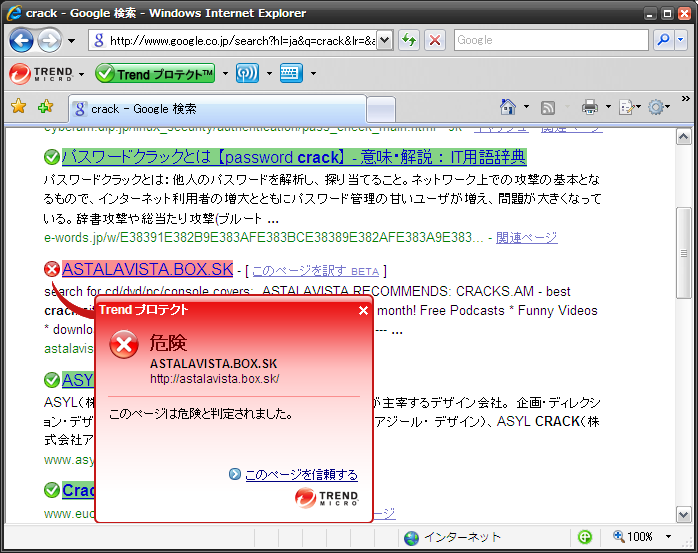Show more toolbar items chevron
698x553 pixels.
[686, 98]
